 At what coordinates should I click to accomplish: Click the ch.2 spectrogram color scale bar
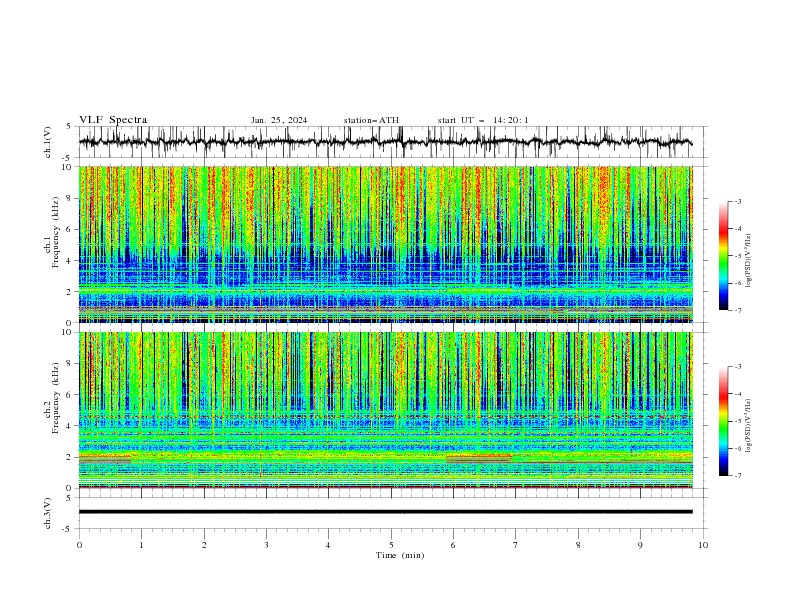pyautogui.click(x=724, y=421)
